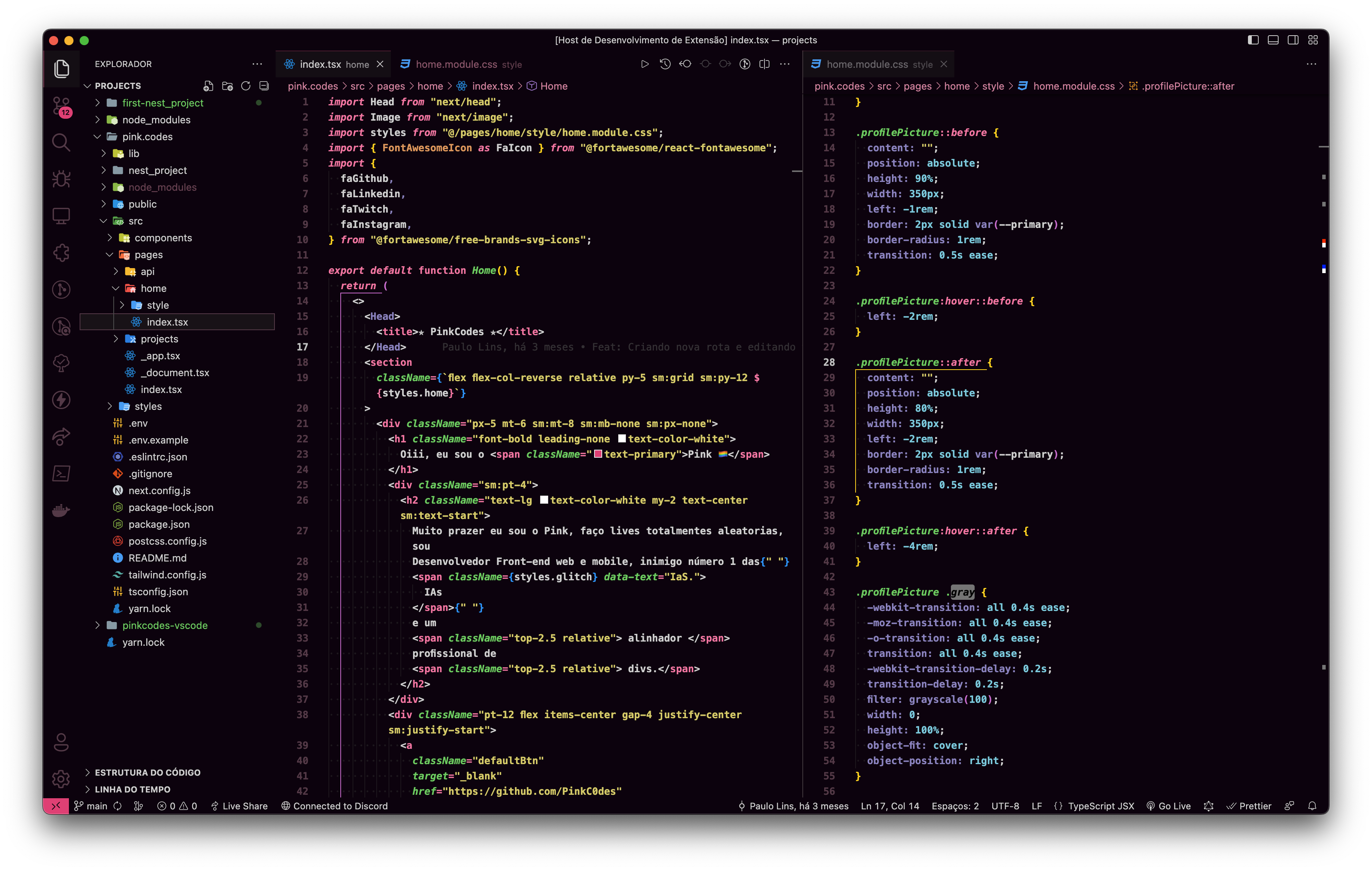The image size is (1372, 871).
Task: Expand the ESTRUTURA DO CÓDIGO section
Action: coord(147,773)
